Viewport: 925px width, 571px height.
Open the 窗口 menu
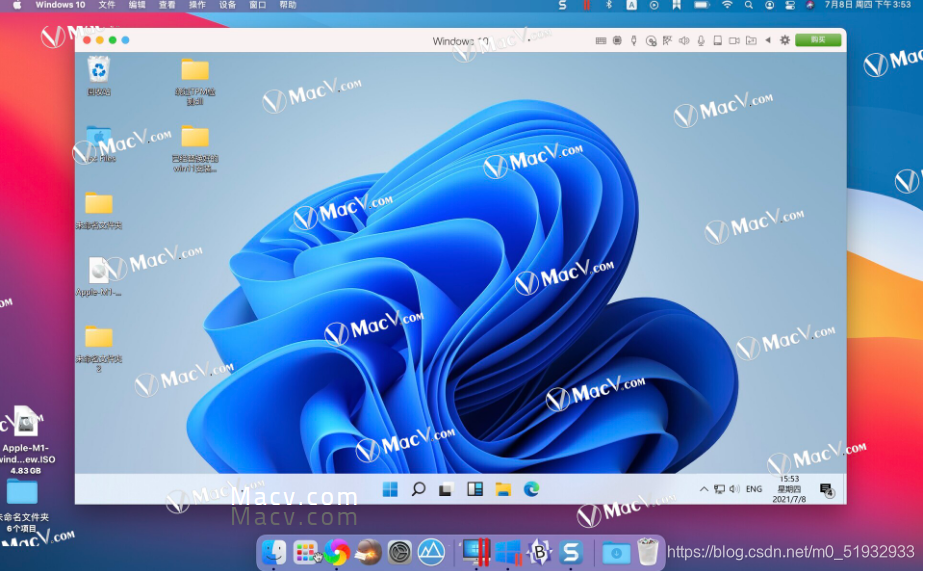258,5
